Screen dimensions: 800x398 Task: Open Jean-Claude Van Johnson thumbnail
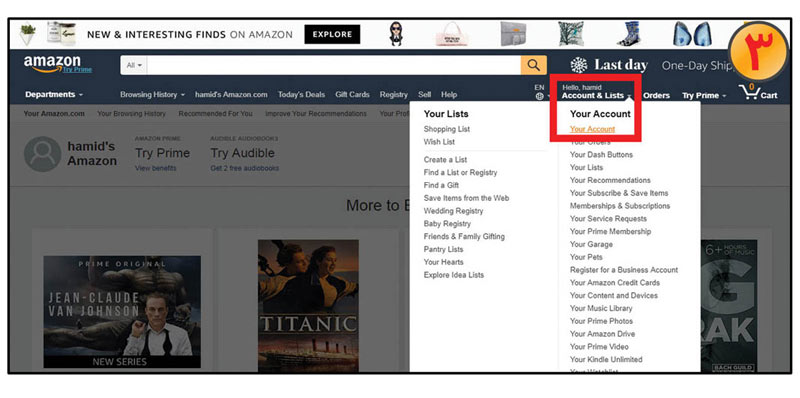122,312
